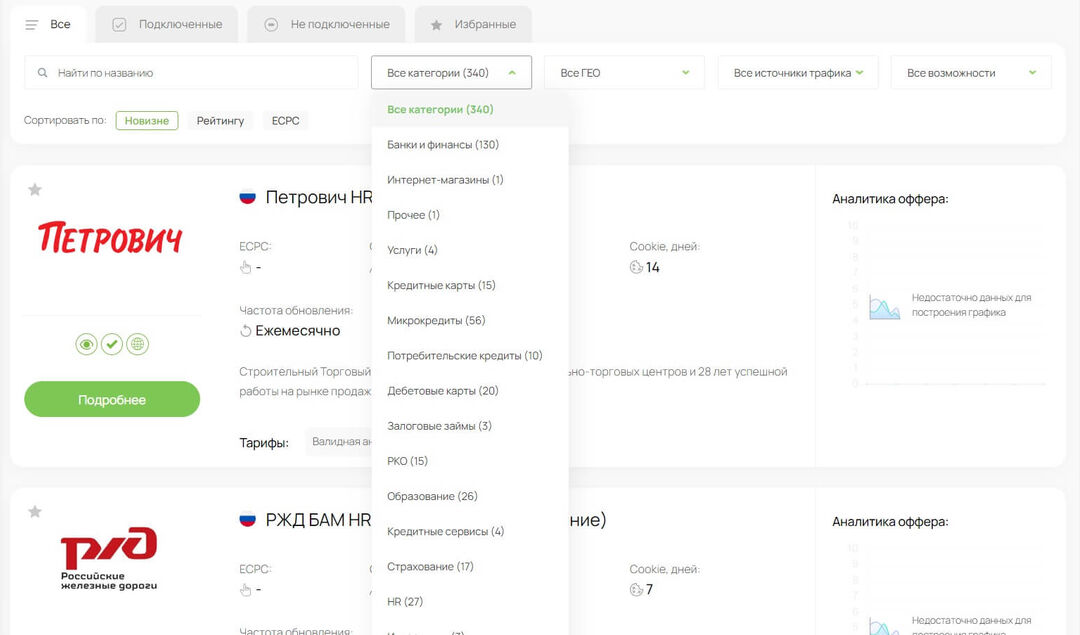Sort offers by Рейтингу
This screenshot has height=635, width=1080.
219,120
